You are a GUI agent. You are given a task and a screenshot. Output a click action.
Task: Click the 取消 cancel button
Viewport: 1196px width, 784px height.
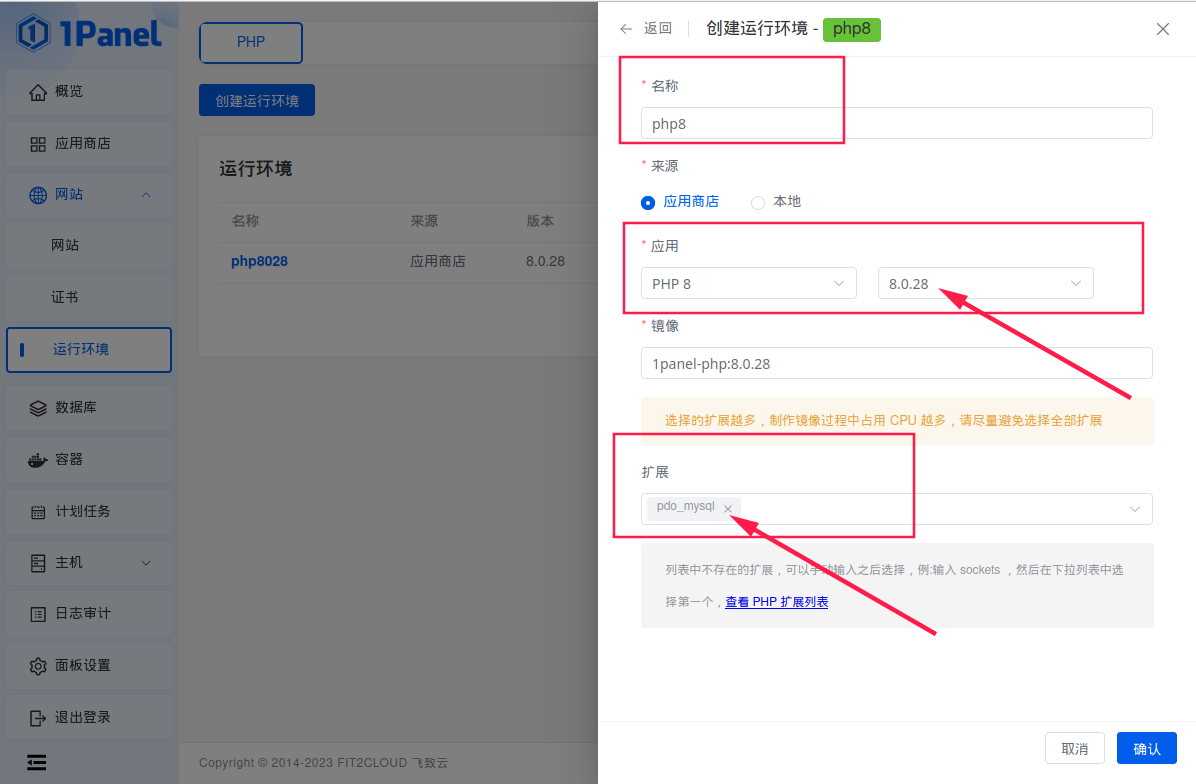[1075, 749]
